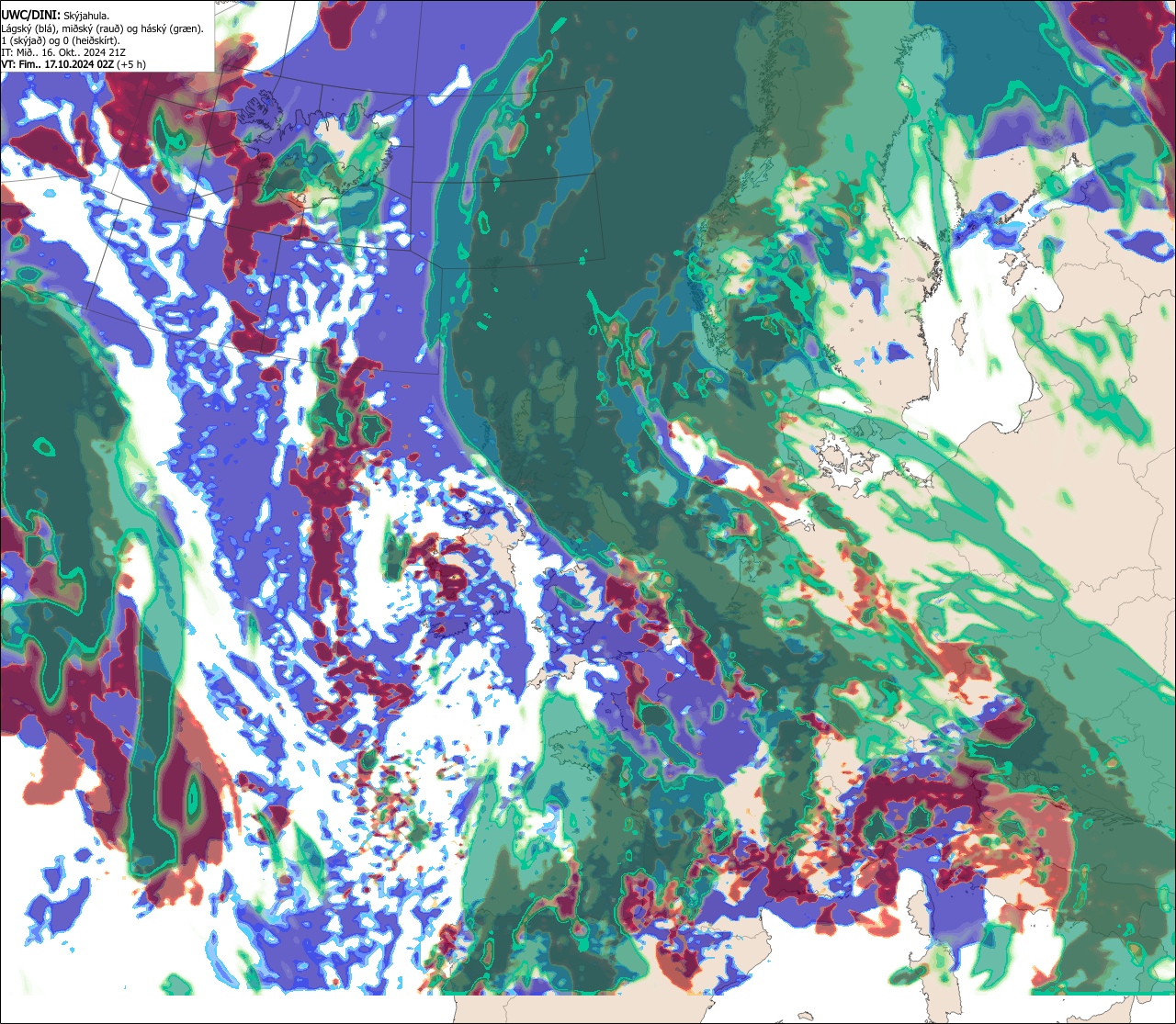
Task: Click the '1 (skýjað) og 0 (heiðskírt).' line
Action: (x=61, y=40)
